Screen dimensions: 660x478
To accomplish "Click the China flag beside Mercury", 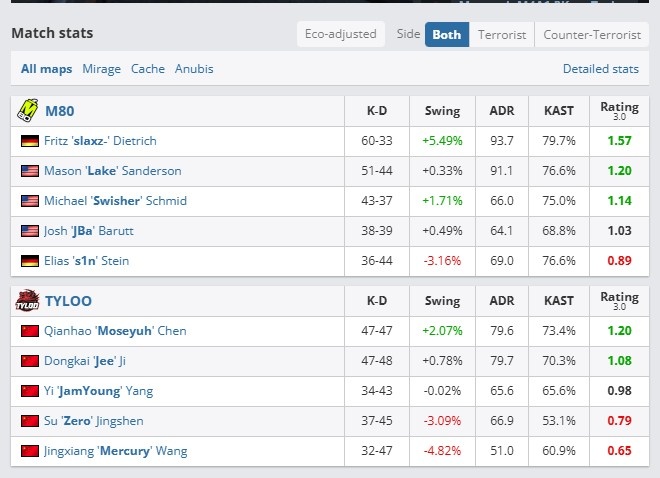I will coord(30,451).
